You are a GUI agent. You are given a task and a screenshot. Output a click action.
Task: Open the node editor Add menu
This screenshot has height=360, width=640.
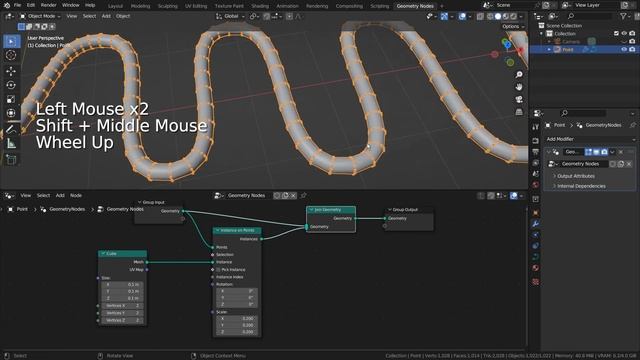tap(60, 196)
